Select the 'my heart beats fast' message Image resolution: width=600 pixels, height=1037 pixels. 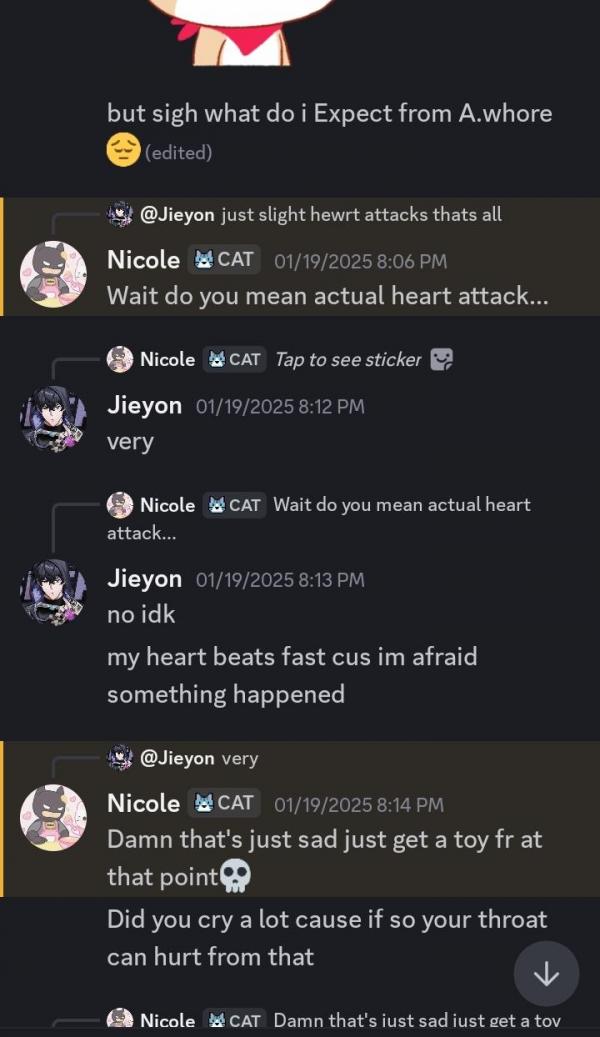(292, 675)
